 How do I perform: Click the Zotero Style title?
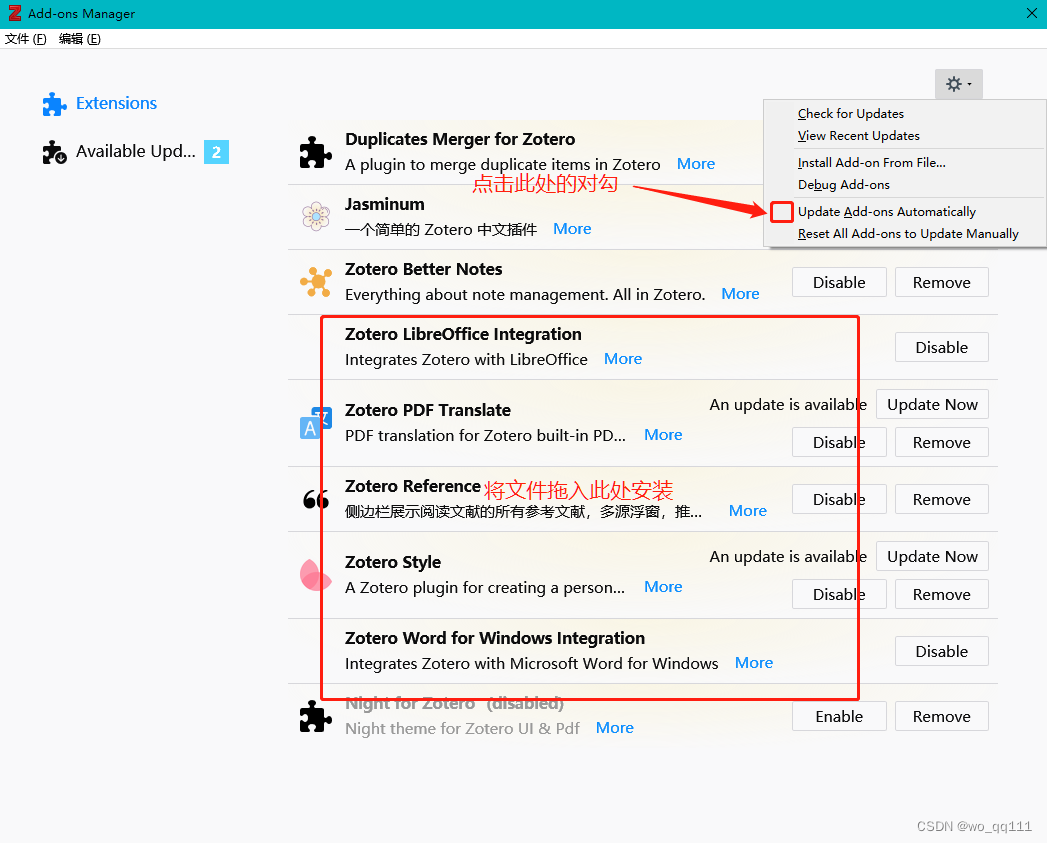coord(393,562)
